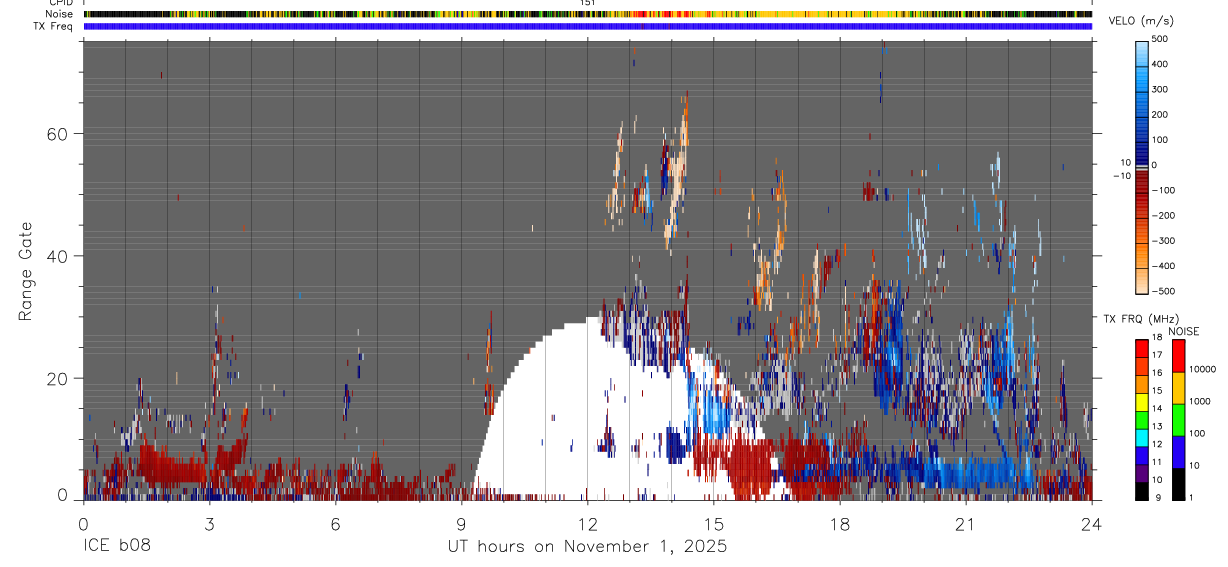The height and width of the screenshot is (567, 1228).
Task: Select the 3 tick on UT hours axis
Action: click(x=209, y=523)
